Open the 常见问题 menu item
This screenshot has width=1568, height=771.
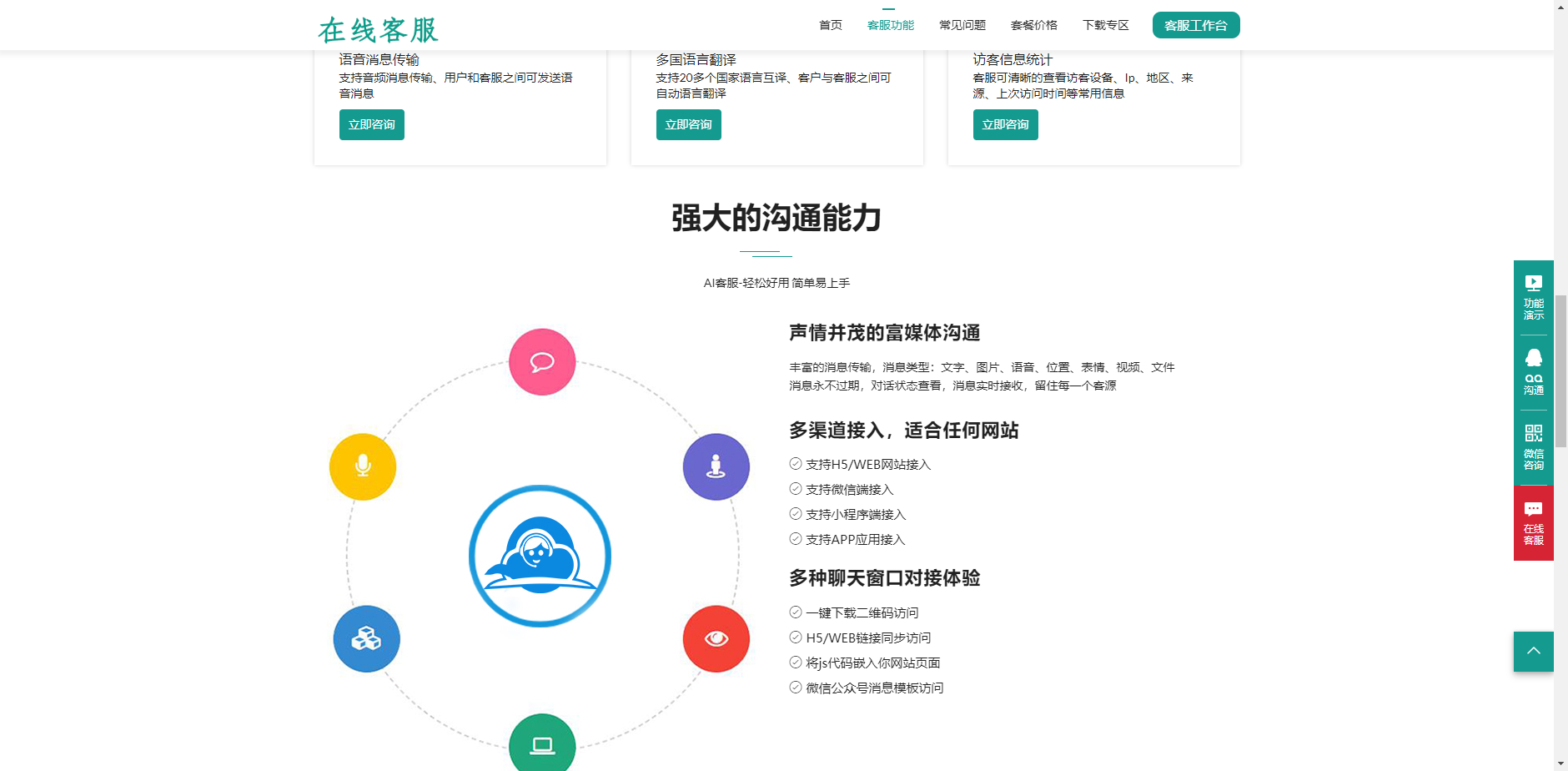[962, 25]
